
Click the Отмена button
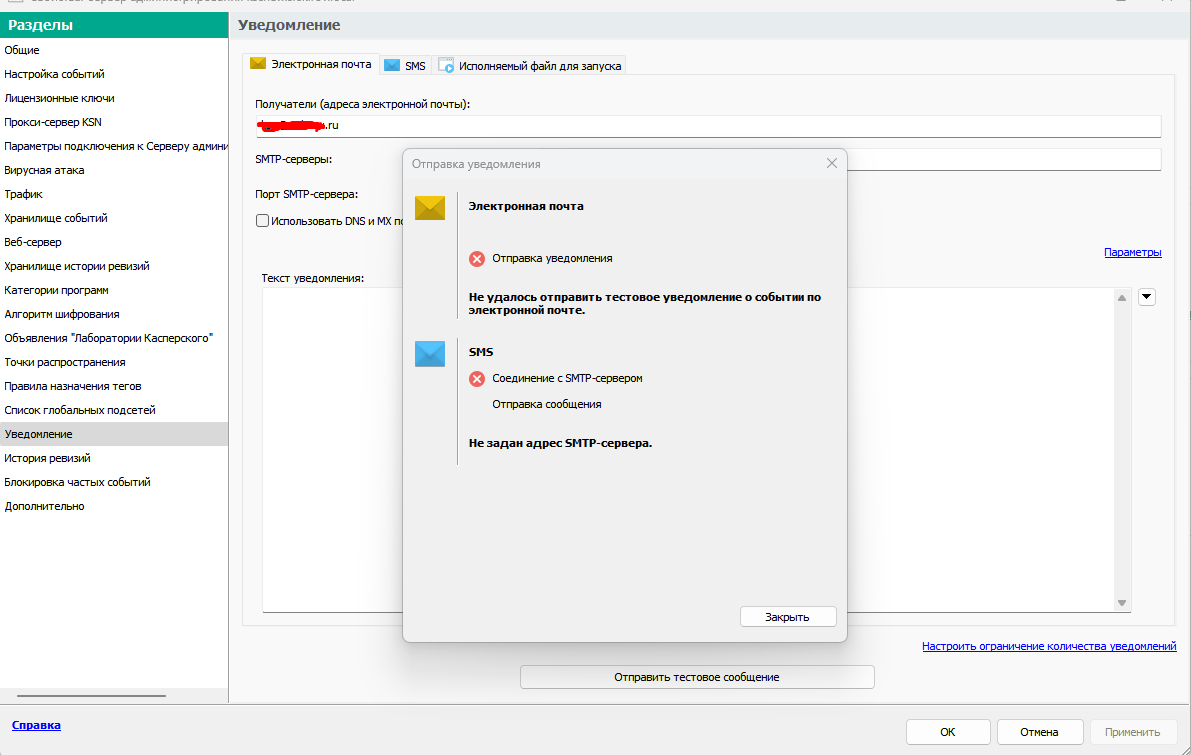(1039, 732)
